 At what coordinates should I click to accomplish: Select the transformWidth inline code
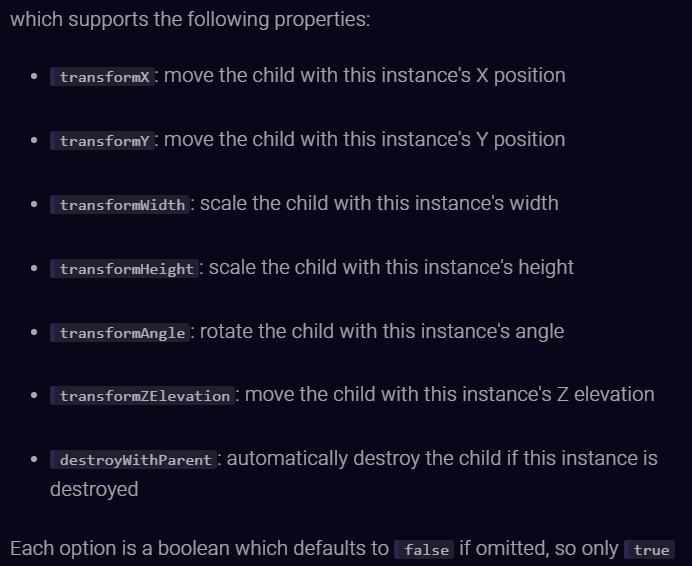click(x=120, y=205)
